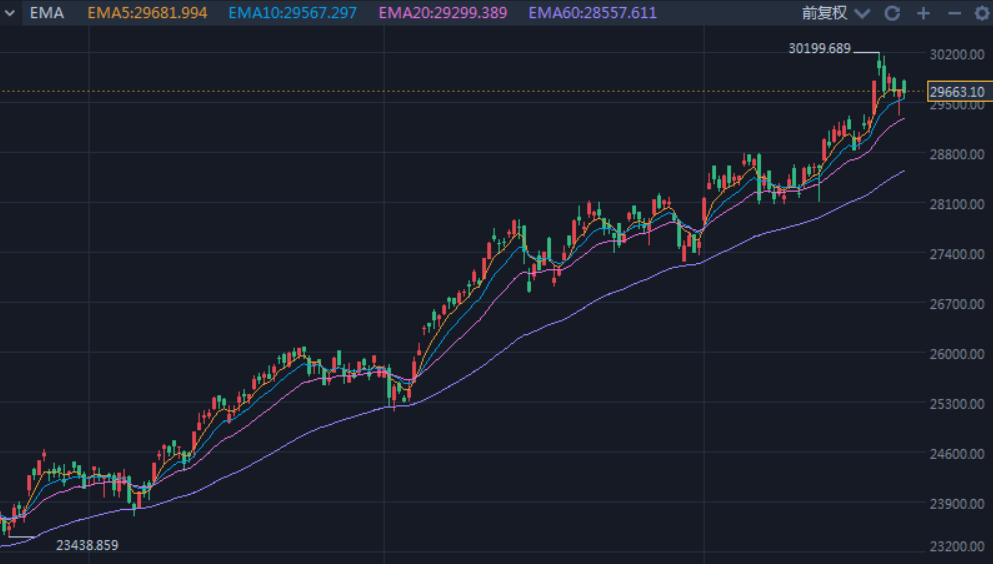Click the 30200.00 price axis label
The width and height of the screenshot is (993, 564).
[x=957, y=54]
